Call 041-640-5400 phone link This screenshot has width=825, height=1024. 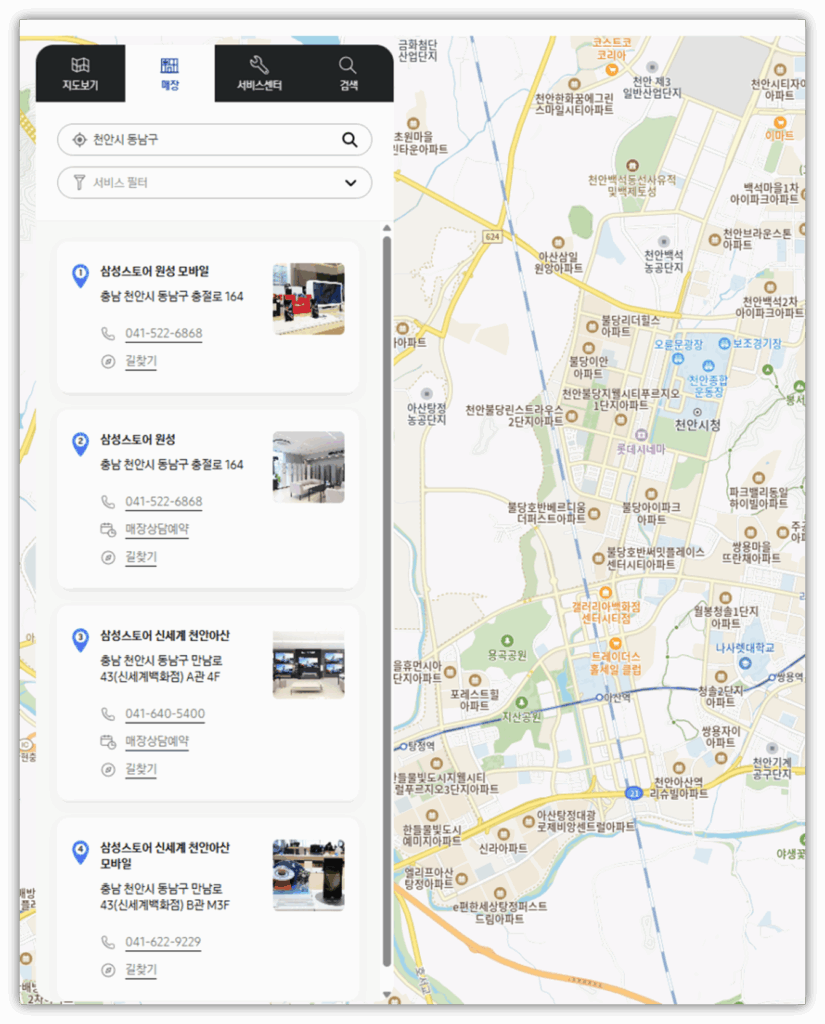click(x=165, y=714)
